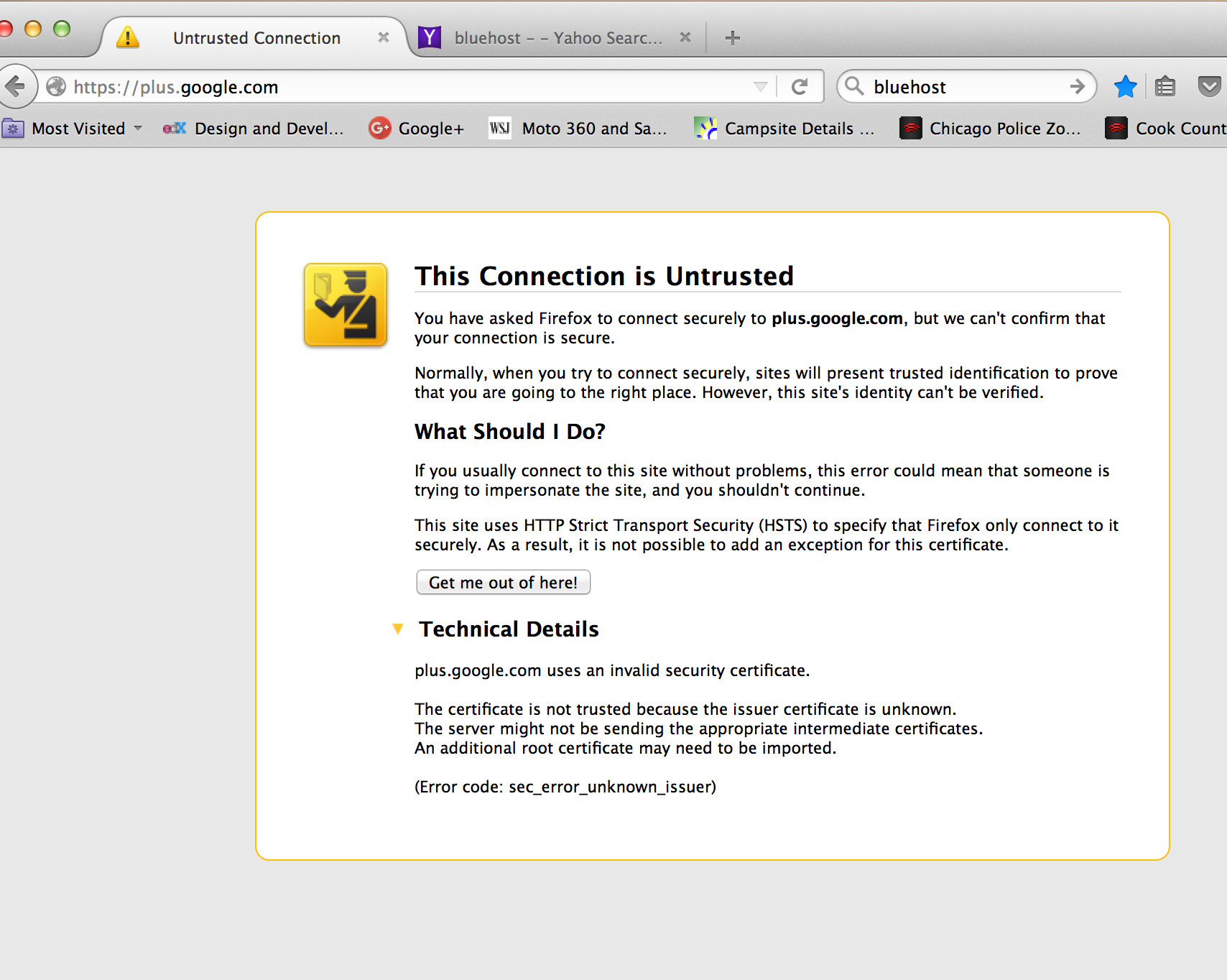Close the bluehost Yahoo Search tab
The width and height of the screenshot is (1227, 980).
[x=685, y=37]
